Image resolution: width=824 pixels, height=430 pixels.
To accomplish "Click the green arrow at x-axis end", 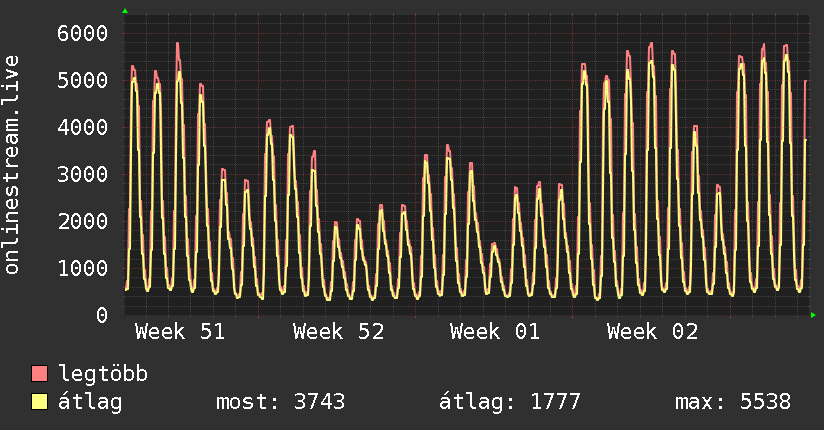I will pos(813,315).
